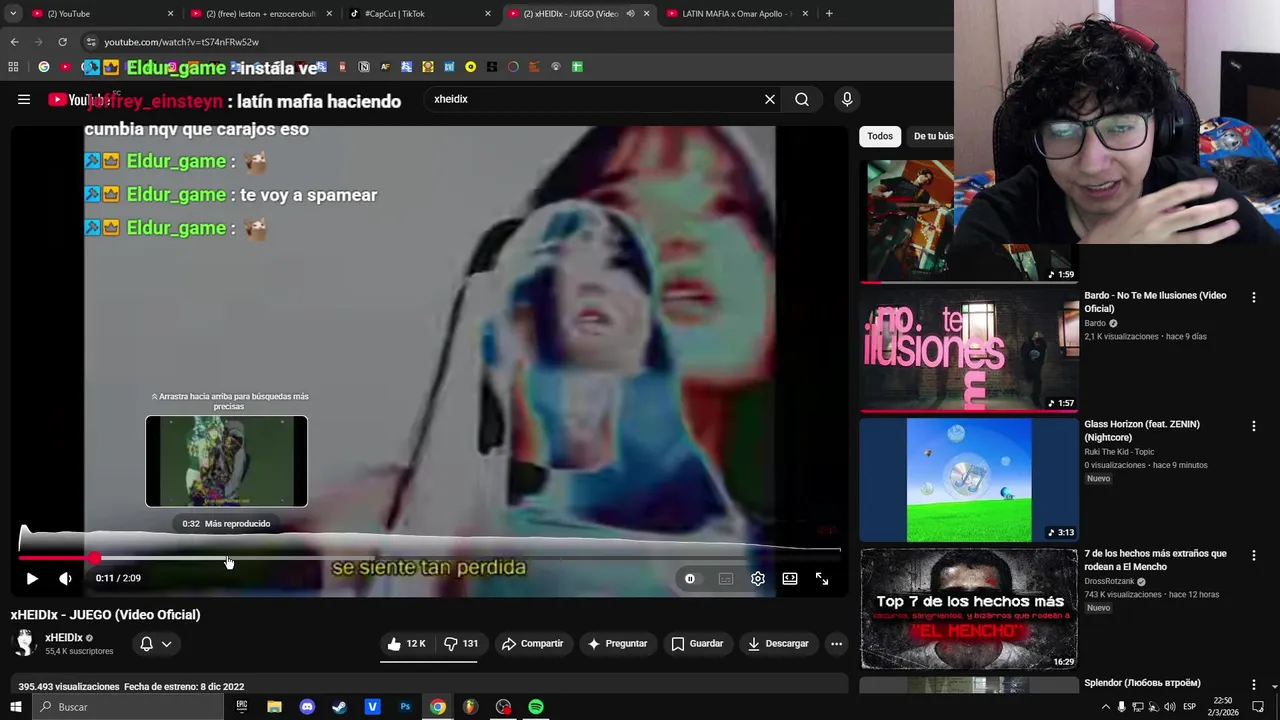
Task: Open the El Mencho Top 7 thumbnail
Action: click(969, 609)
